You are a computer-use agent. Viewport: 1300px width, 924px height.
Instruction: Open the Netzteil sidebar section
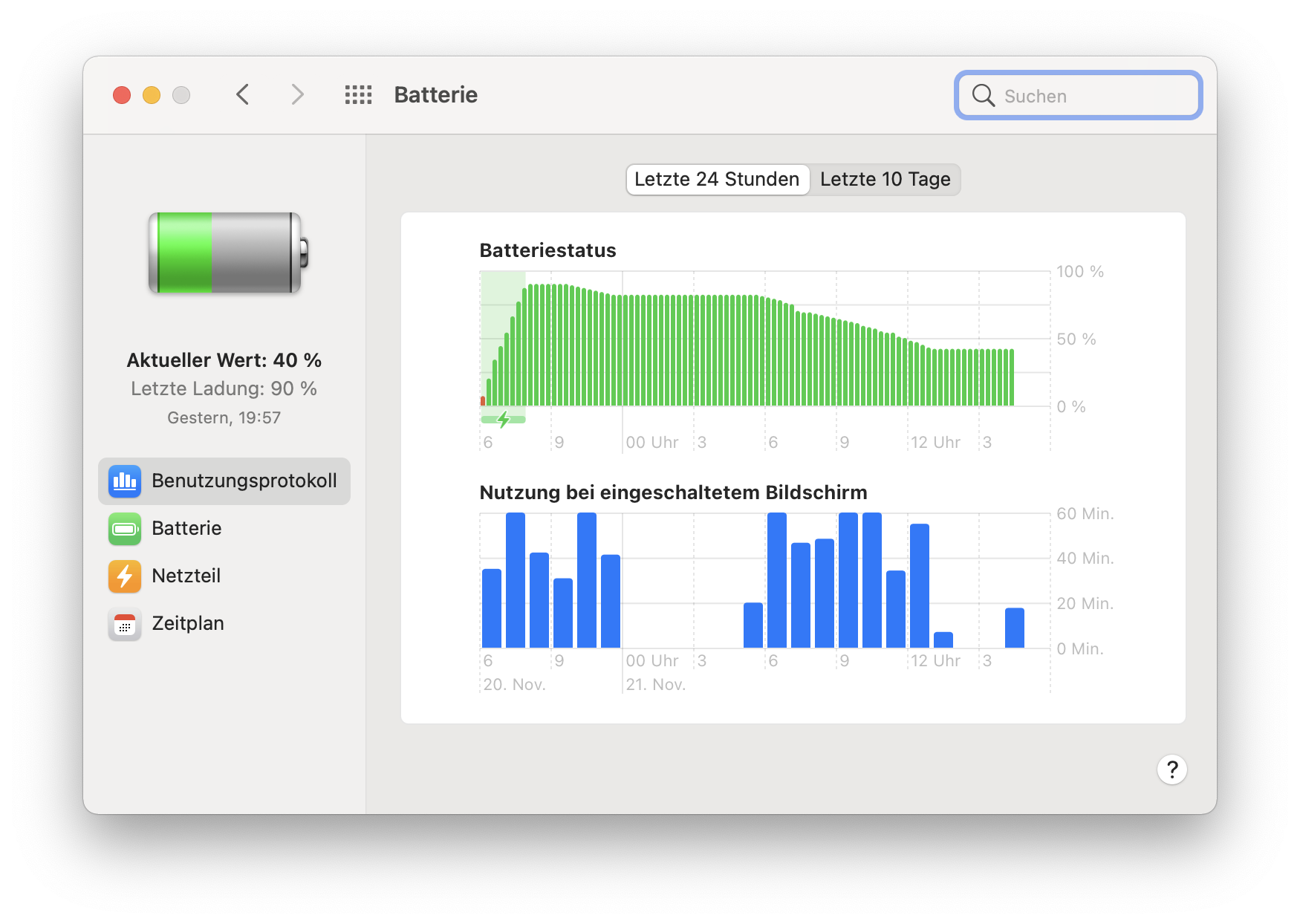[x=224, y=576]
